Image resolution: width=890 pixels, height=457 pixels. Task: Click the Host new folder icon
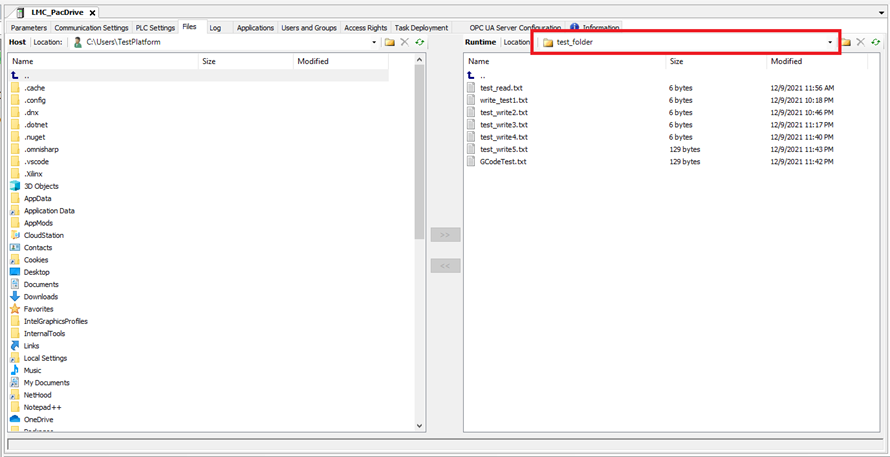pos(389,42)
